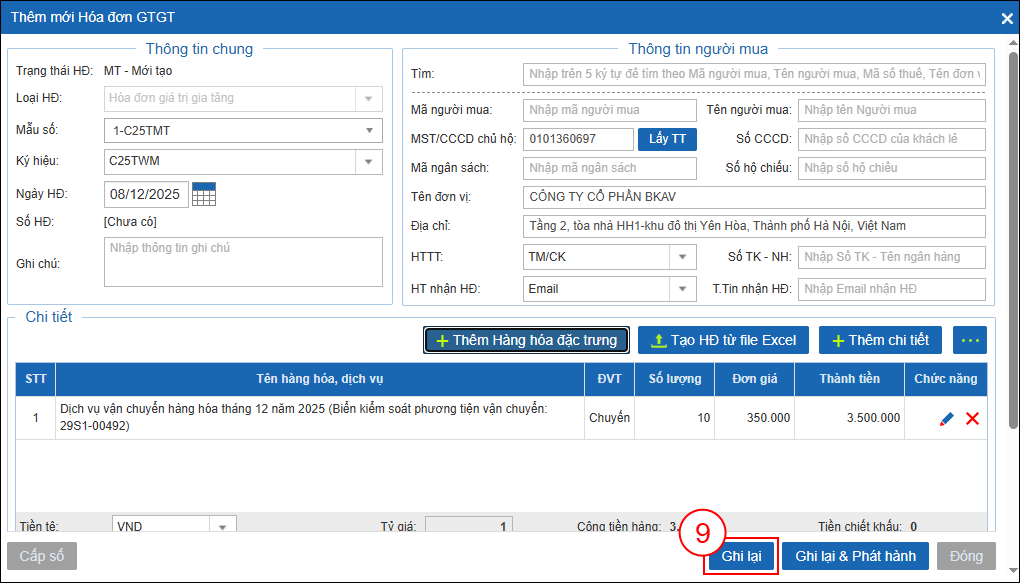
Task: Expand the Ký hiệu dropdown
Action: click(x=370, y=161)
